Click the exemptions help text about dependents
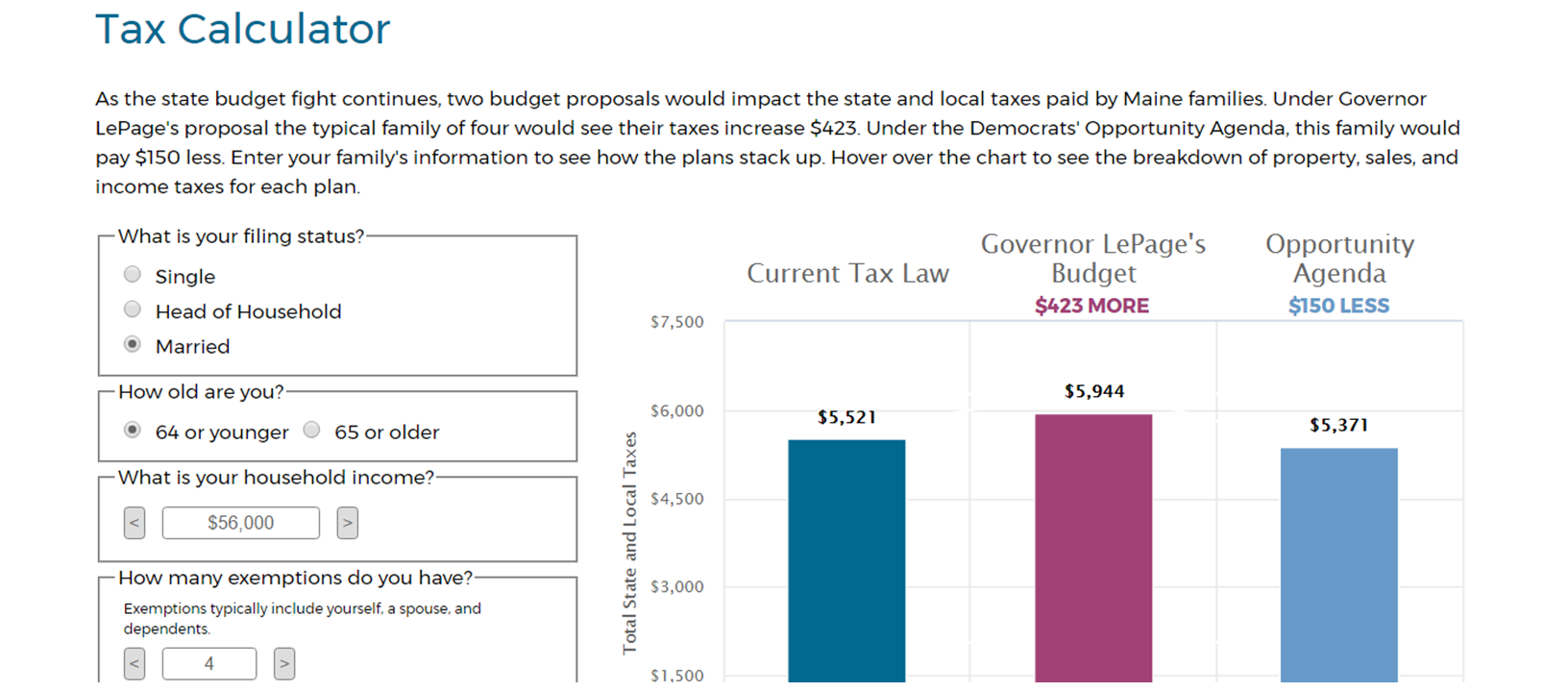This screenshot has width=1568, height=692. (x=303, y=619)
